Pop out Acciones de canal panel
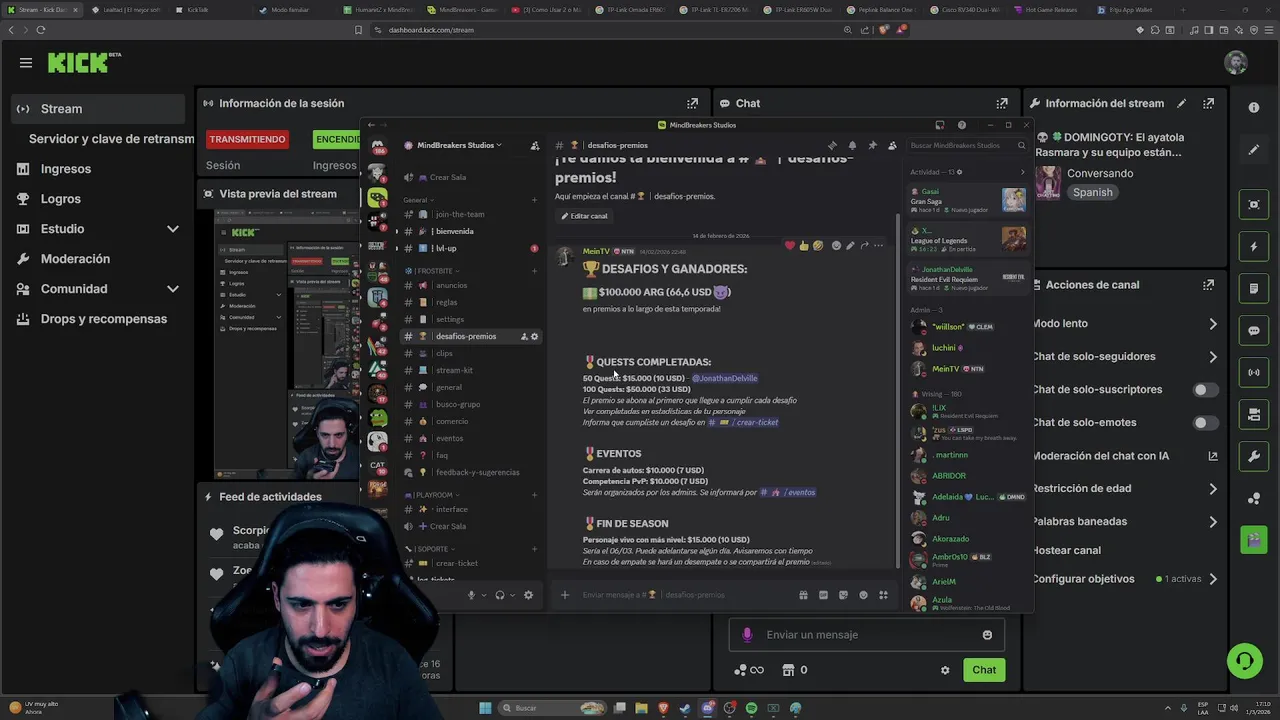1280x720 pixels. pyautogui.click(x=1209, y=285)
